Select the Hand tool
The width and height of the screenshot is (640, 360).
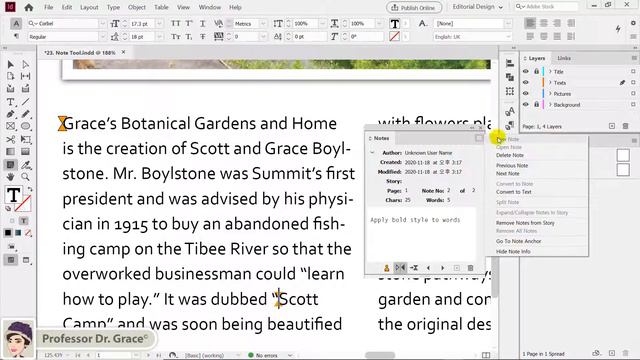tap(11, 177)
